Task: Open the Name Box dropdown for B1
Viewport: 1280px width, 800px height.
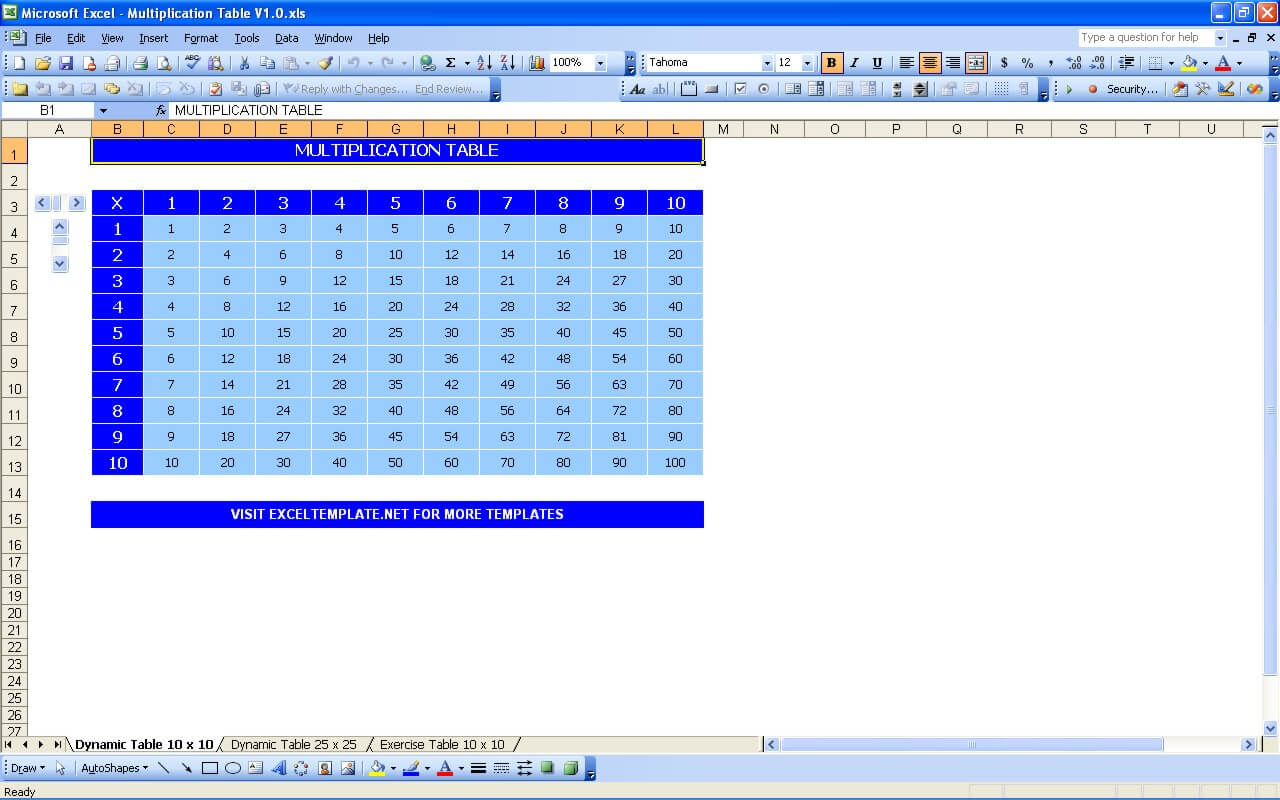Action: (102, 111)
